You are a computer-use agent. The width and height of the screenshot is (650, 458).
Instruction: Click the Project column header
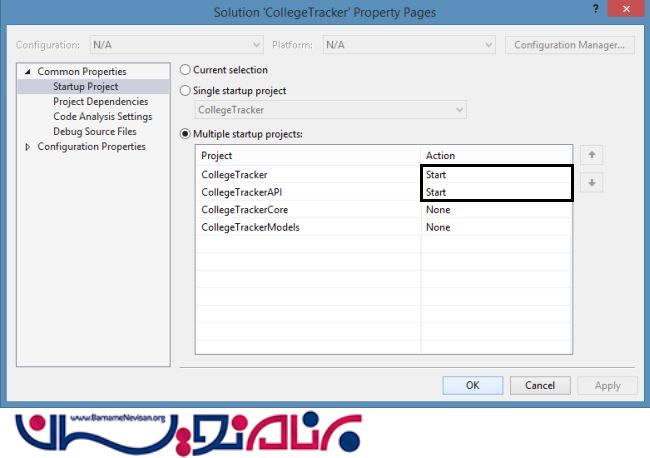[308, 155]
